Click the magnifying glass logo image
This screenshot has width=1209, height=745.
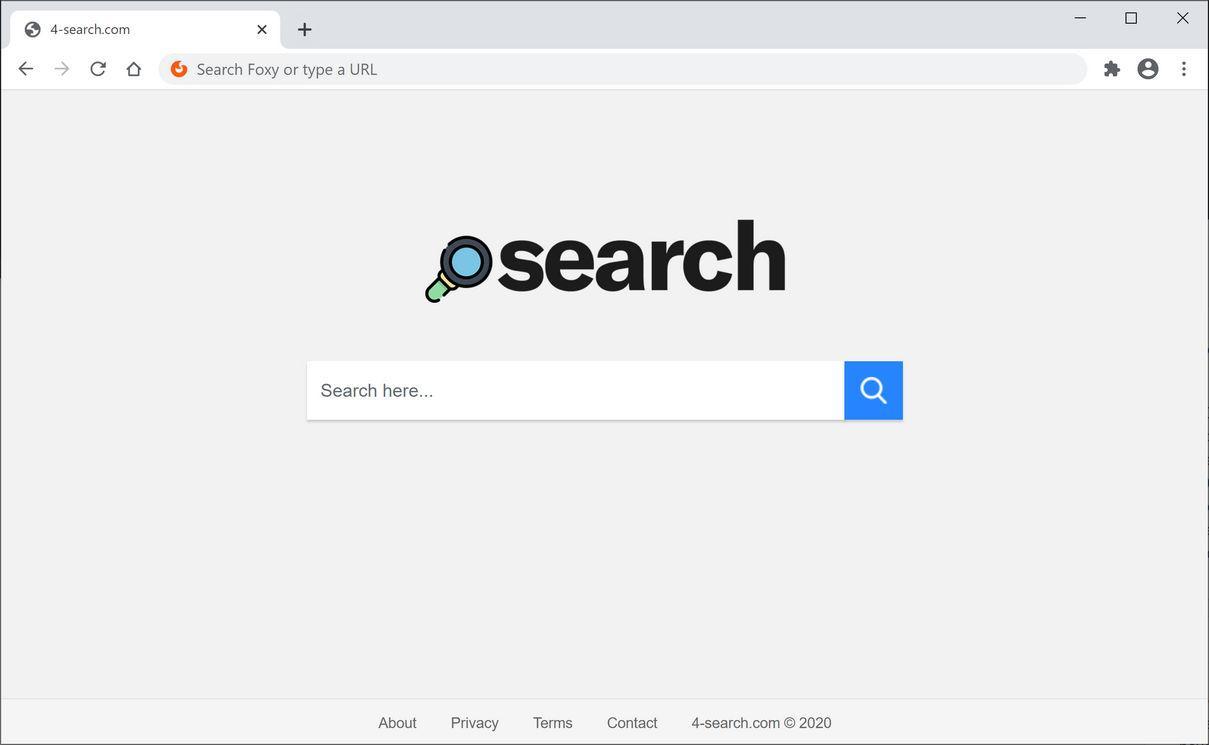[x=459, y=268]
